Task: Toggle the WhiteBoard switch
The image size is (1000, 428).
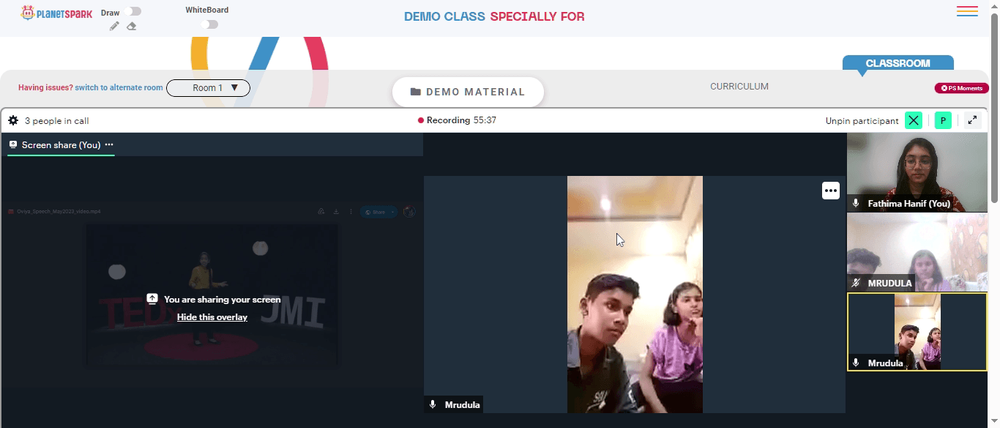Action: point(209,24)
